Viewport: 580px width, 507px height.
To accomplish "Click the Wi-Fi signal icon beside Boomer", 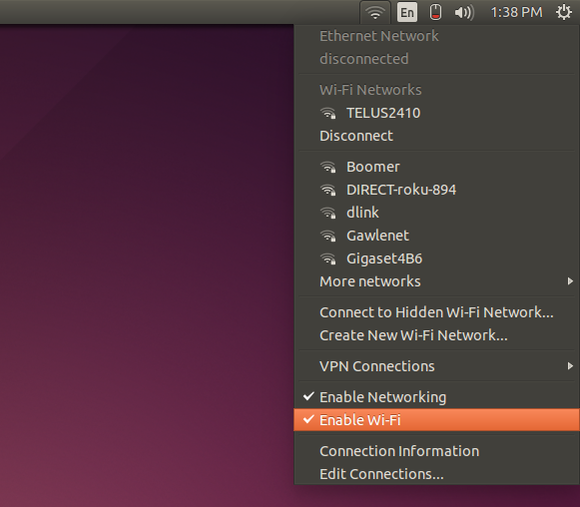I will tap(328, 167).
